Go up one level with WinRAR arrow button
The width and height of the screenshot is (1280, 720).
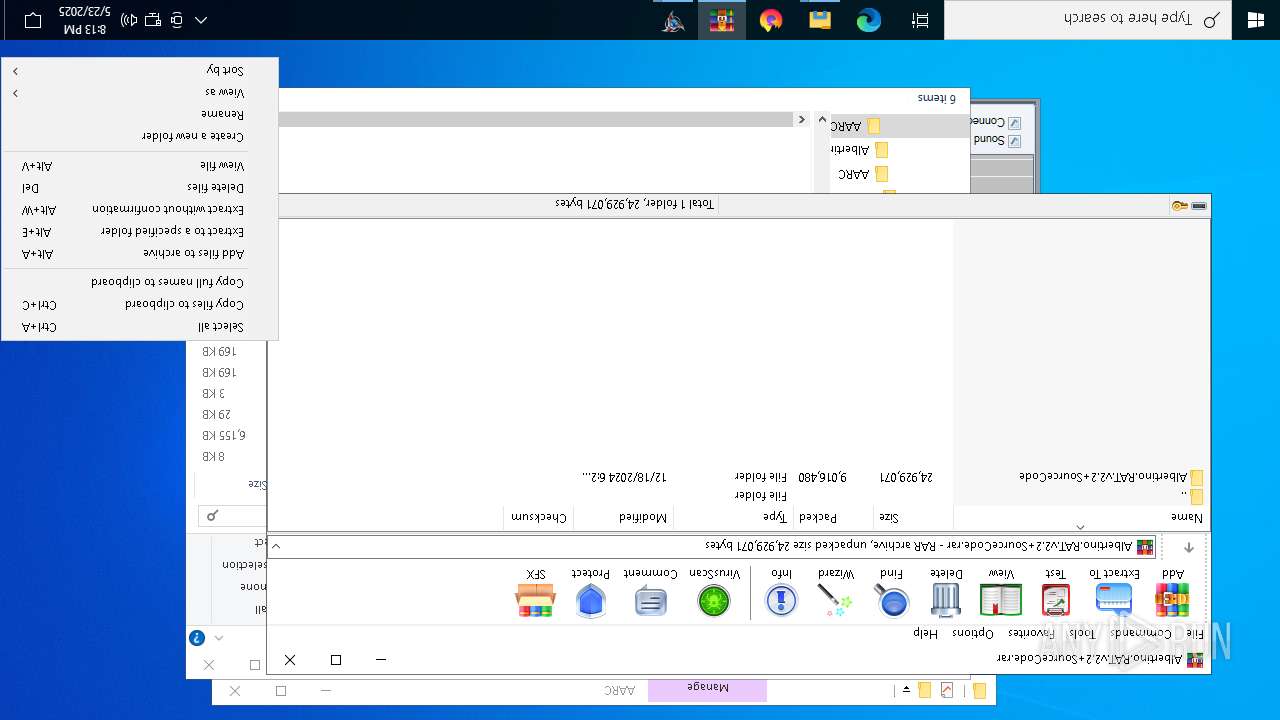[1189, 547]
